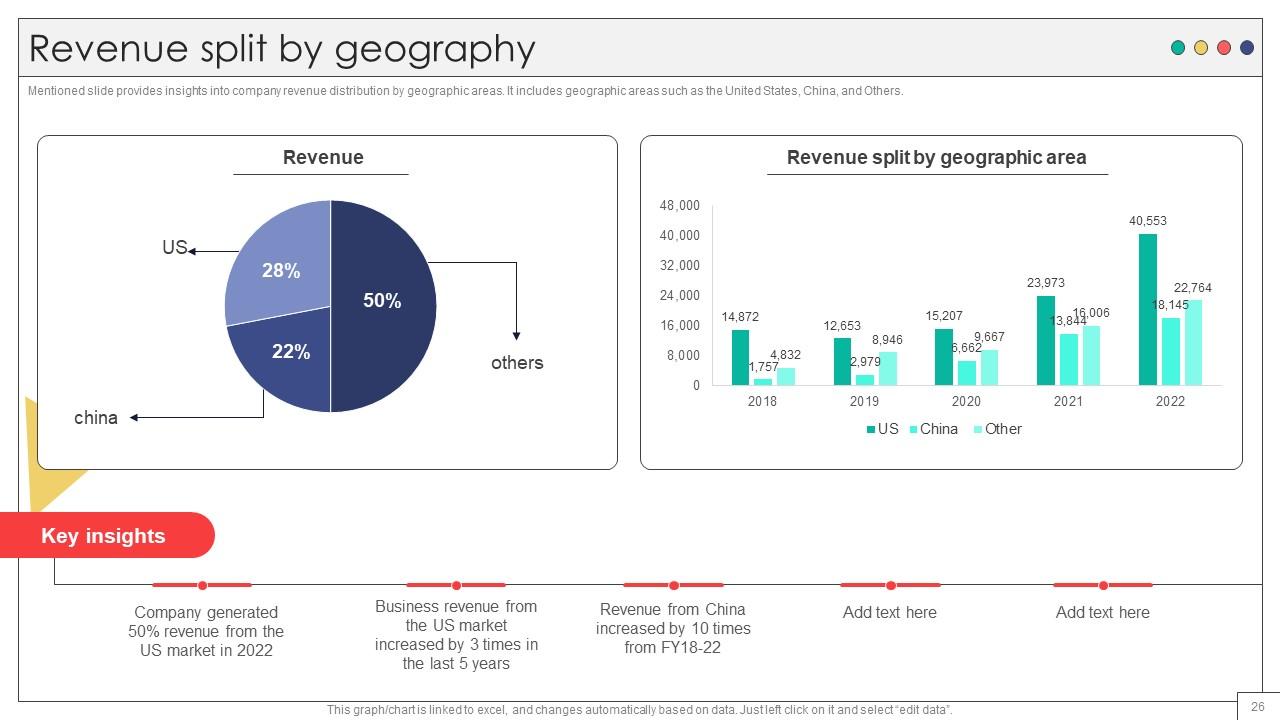This screenshot has width=1280, height=720.
Task: Click timeline marker above China revenue text
Action: 673,585
